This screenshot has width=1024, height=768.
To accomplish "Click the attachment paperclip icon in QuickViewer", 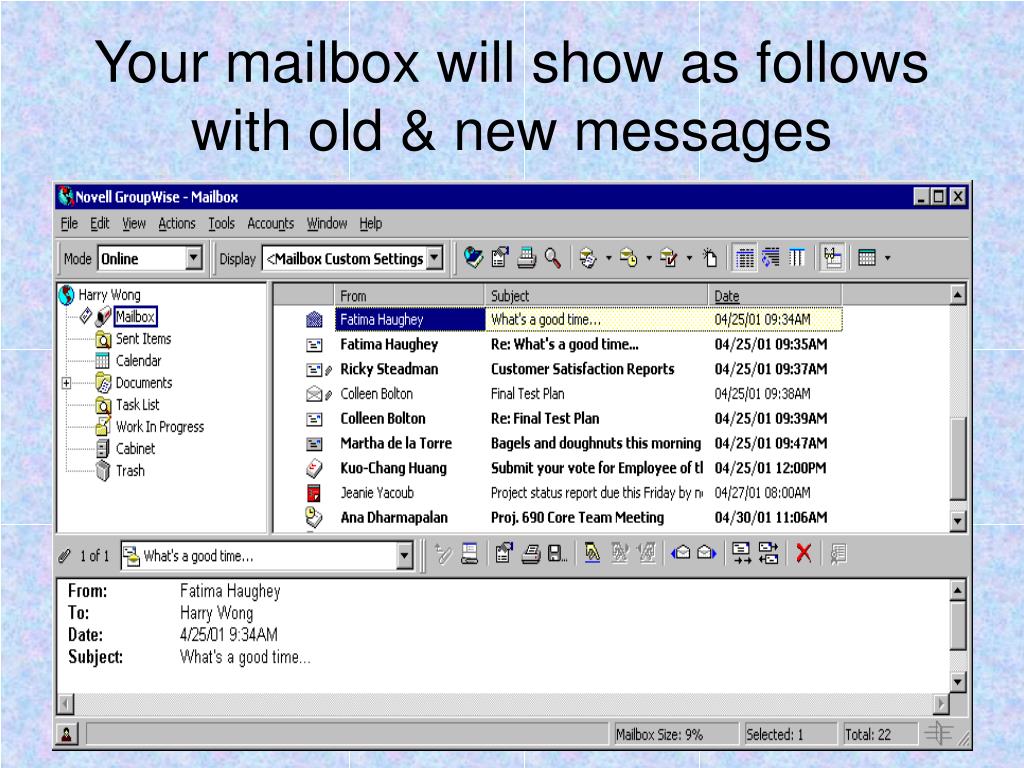I will 64,556.
